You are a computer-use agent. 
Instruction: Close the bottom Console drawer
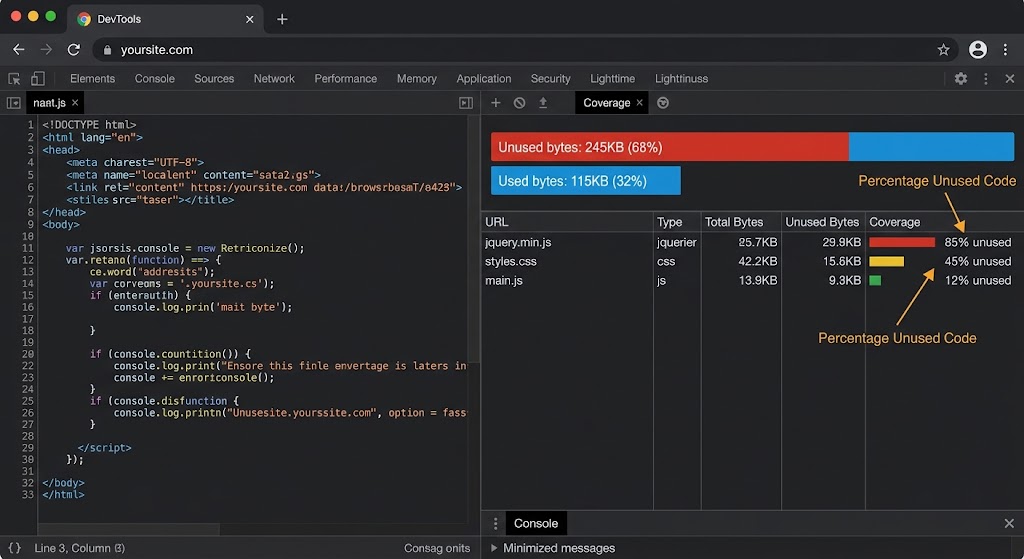click(x=1009, y=523)
